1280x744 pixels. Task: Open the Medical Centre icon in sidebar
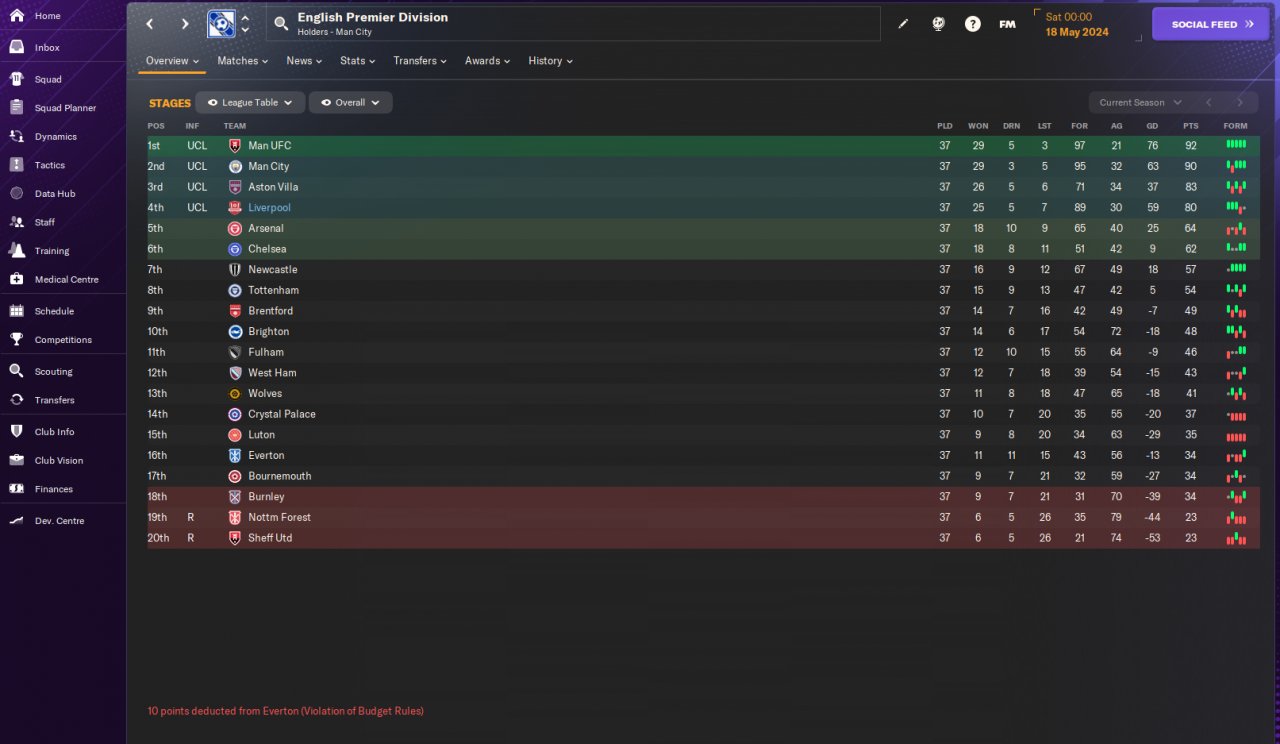click(x=17, y=279)
